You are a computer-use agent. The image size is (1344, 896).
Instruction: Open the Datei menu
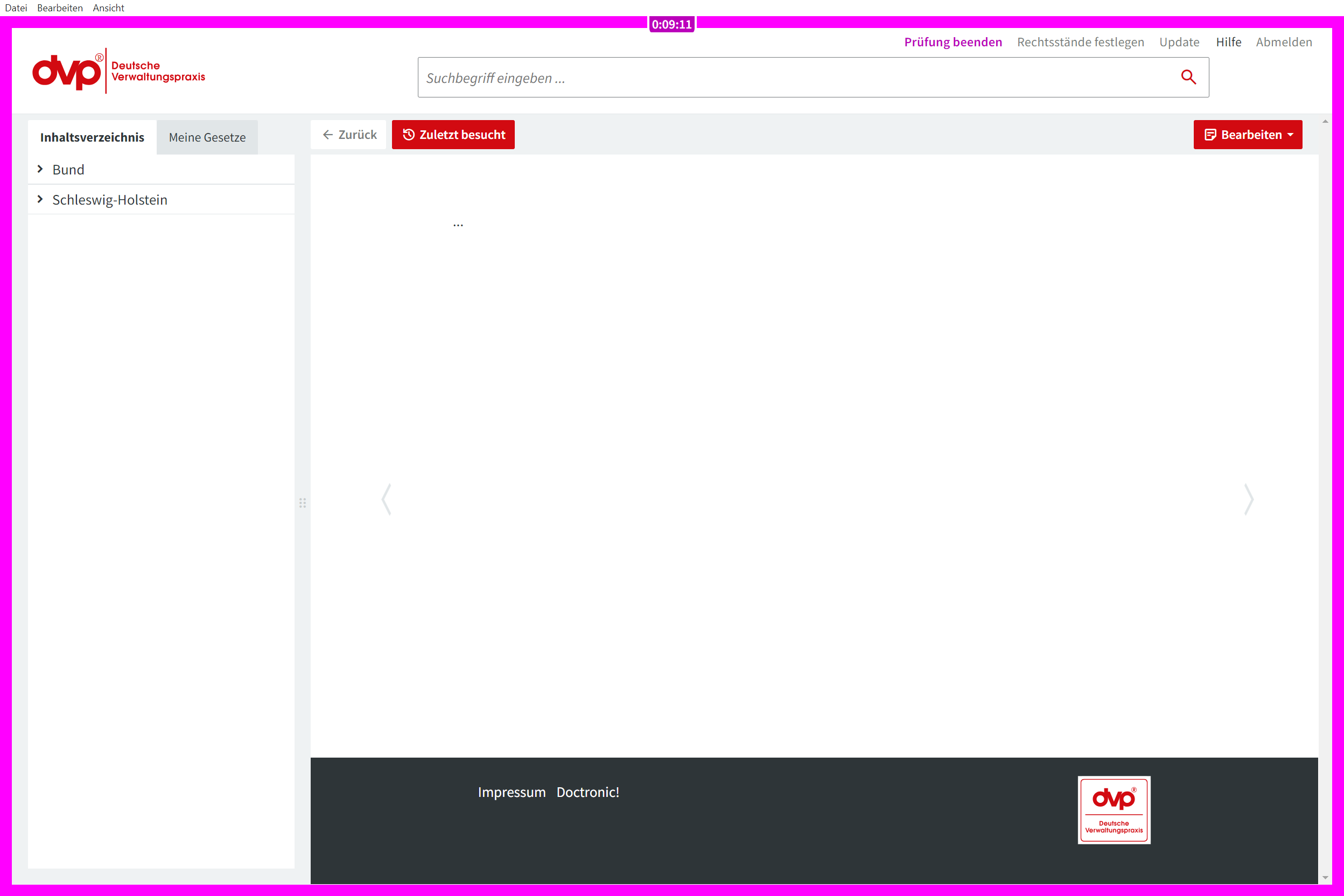pyautogui.click(x=16, y=8)
